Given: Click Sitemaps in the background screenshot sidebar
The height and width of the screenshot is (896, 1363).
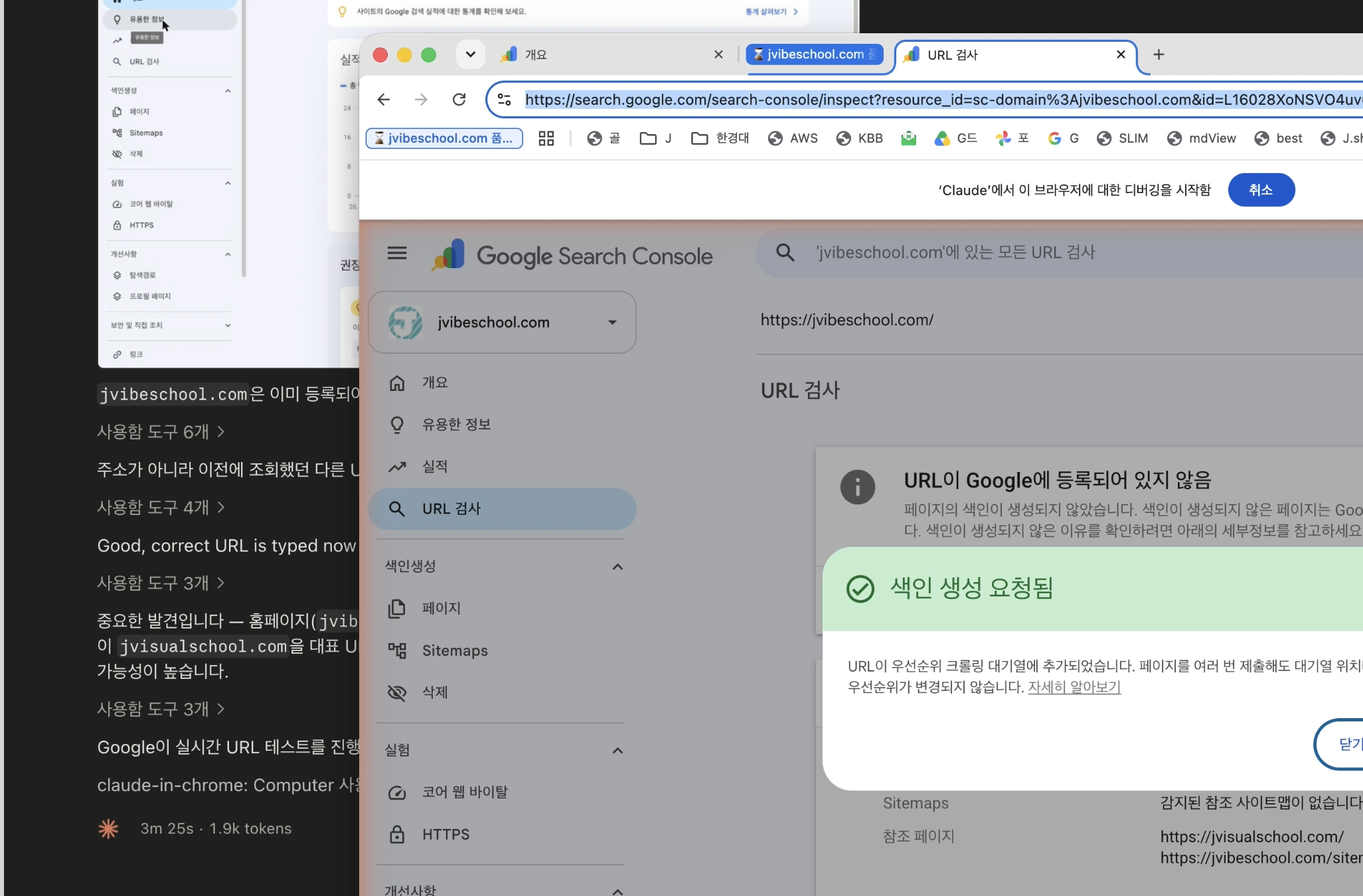Looking at the screenshot, I should [x=146, y=133].
